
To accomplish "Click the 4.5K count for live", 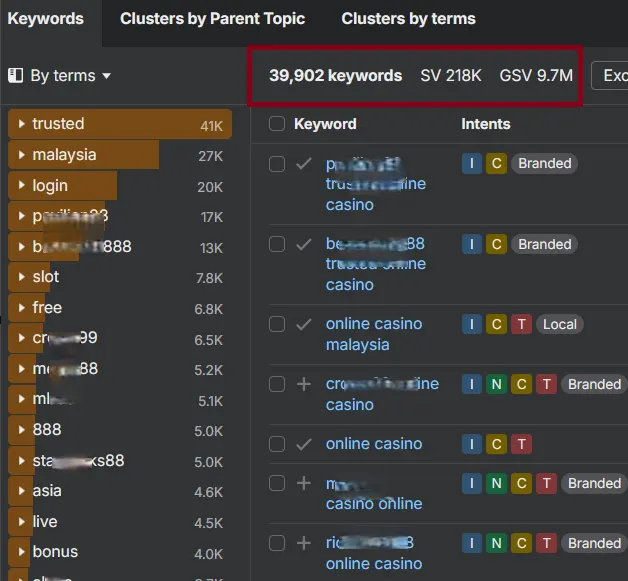I will tap(209, 523).
